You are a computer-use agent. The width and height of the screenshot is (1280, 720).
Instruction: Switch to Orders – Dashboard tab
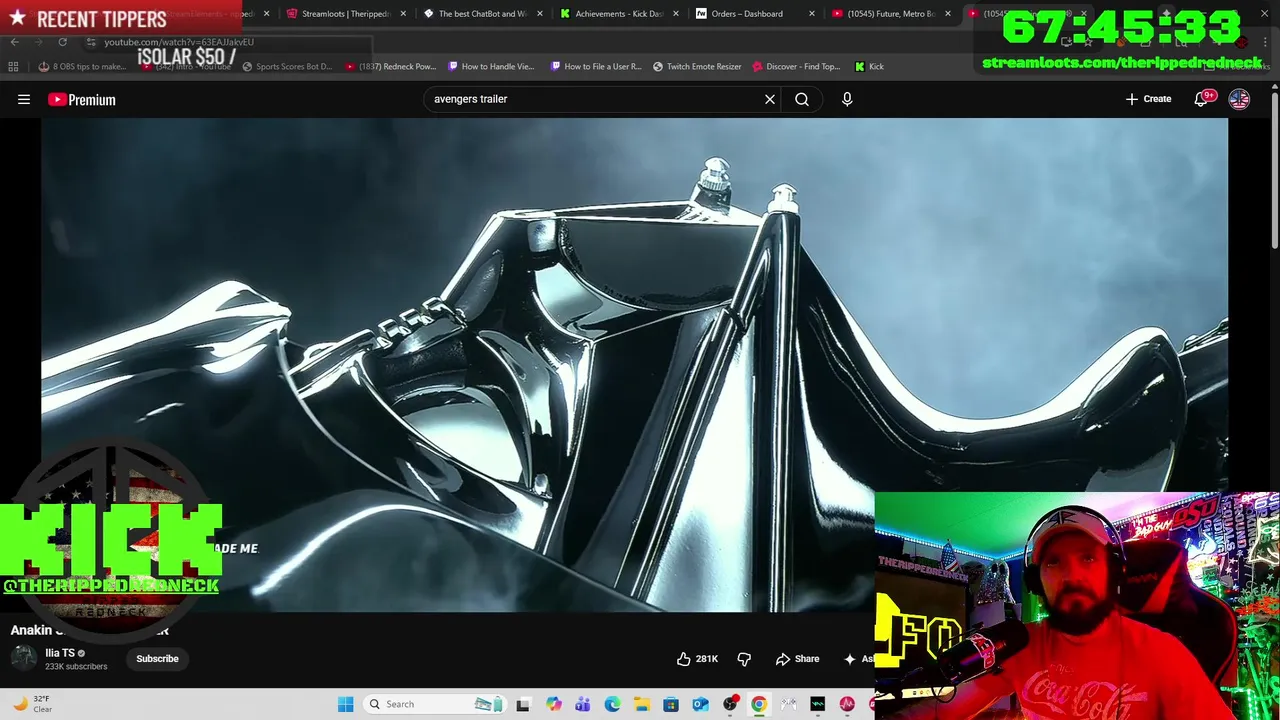tap(747, 14)
